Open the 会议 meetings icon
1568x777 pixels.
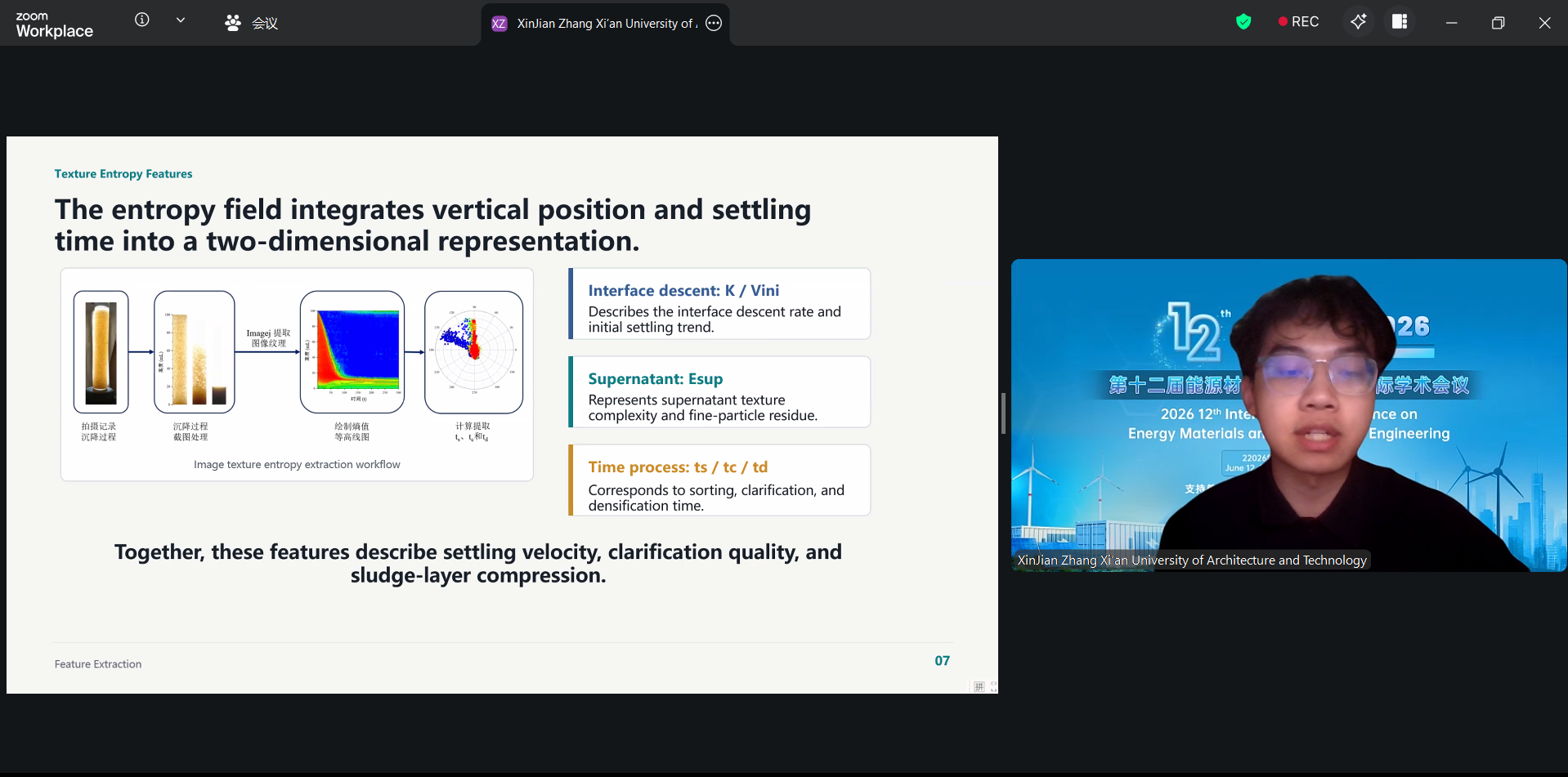point(233,23)
